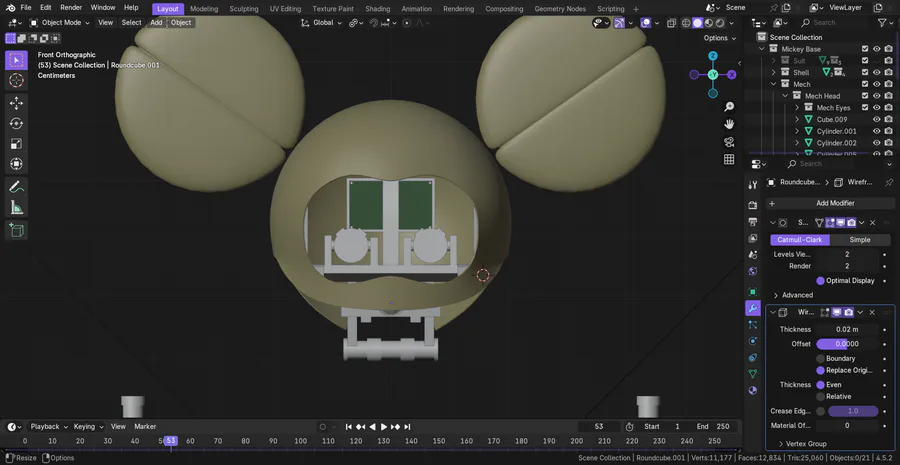
Task: Switch to the Sculpting workspace tab
Action: (244, 9)
